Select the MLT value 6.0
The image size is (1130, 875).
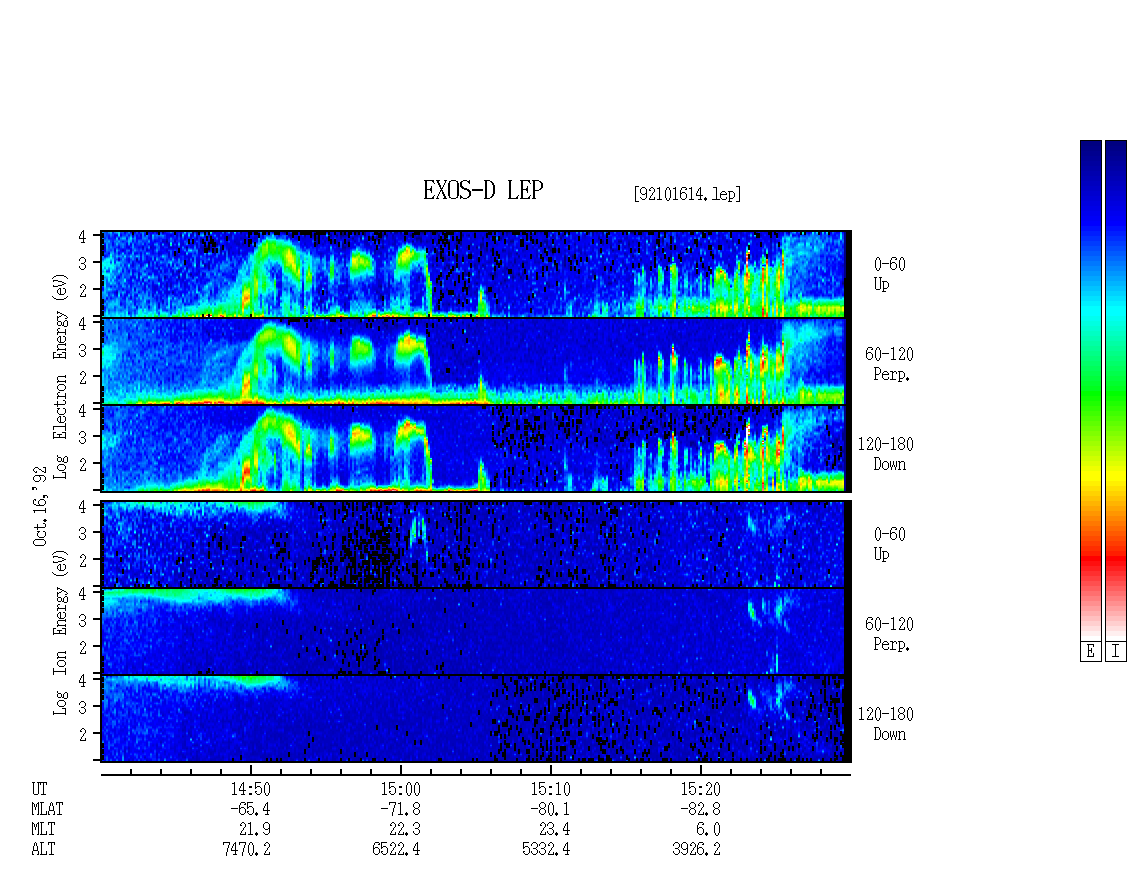(x=708, y=830)
